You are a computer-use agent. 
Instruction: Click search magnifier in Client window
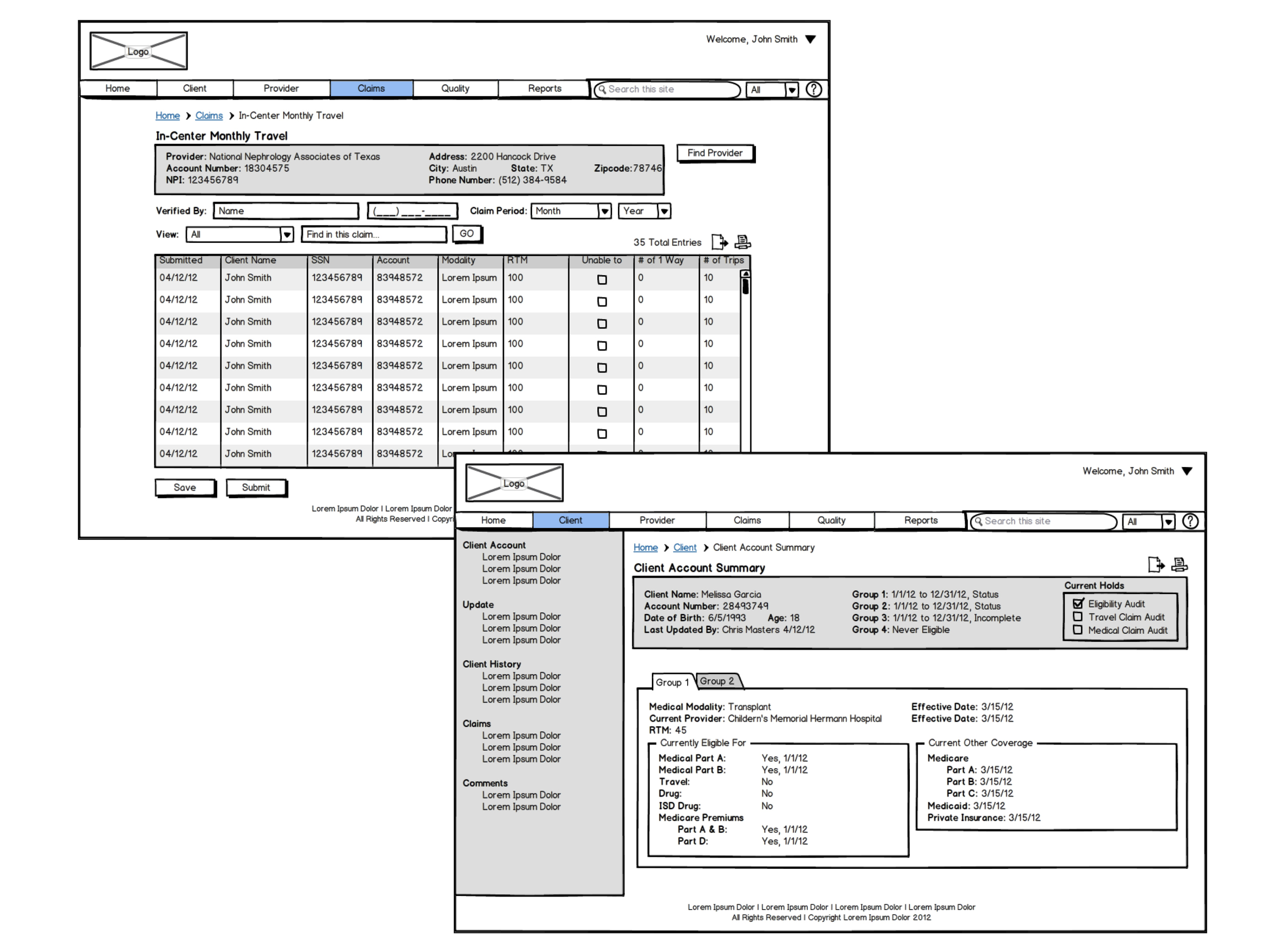[978, 521]
